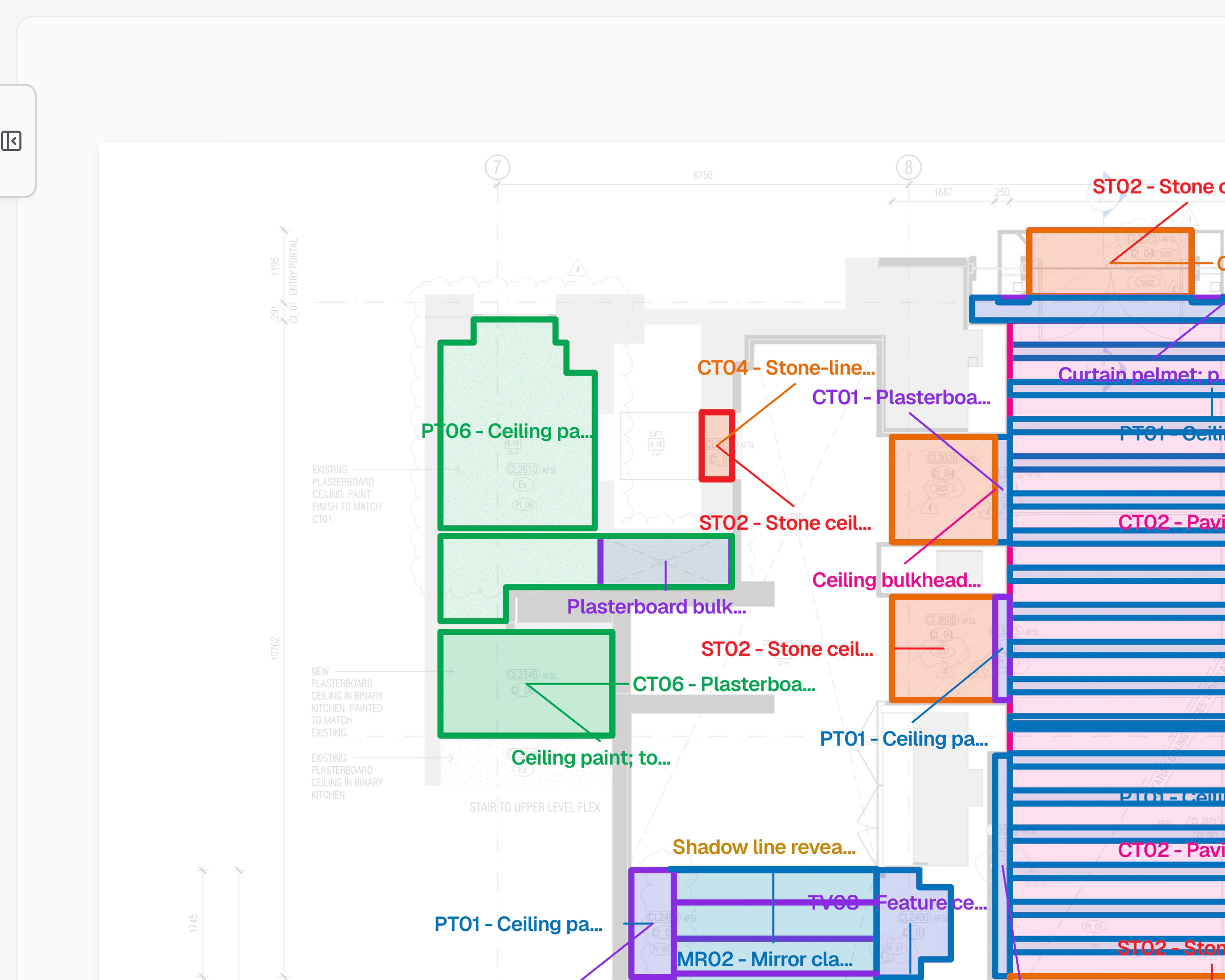This screenshot has width=1225, height=980.
Task: Click the 'MR02 - Mirror cla...' label
Action: 764,960
